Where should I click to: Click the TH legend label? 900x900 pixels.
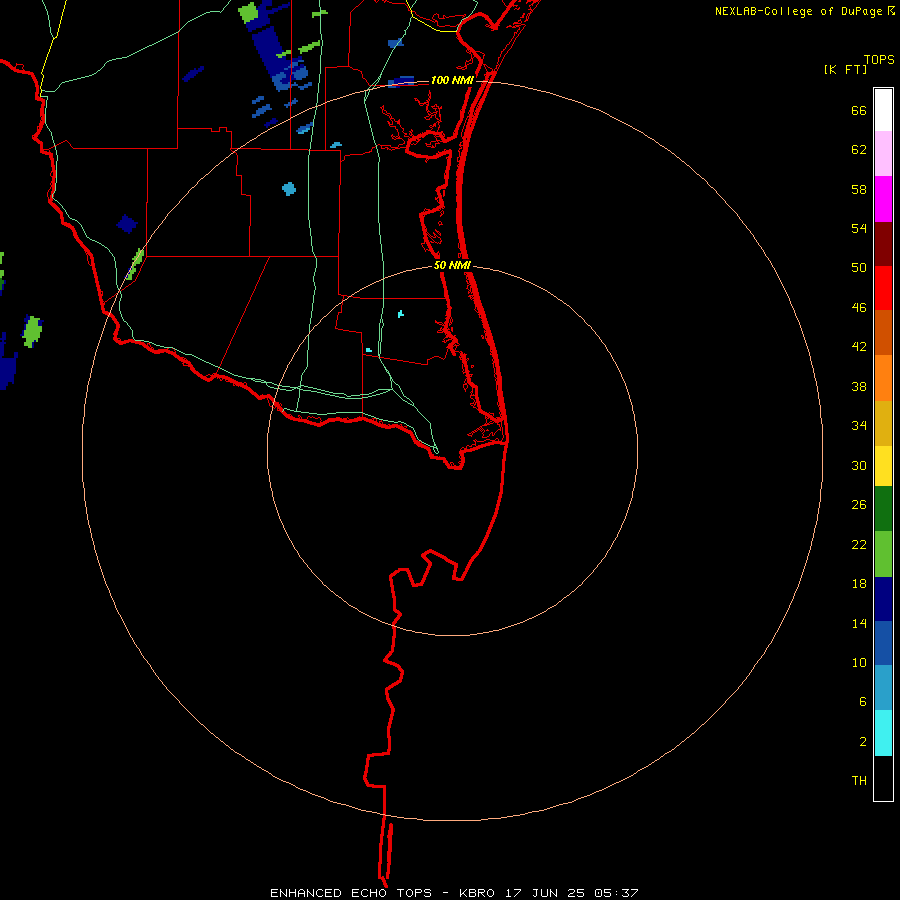tap(859, 781)
